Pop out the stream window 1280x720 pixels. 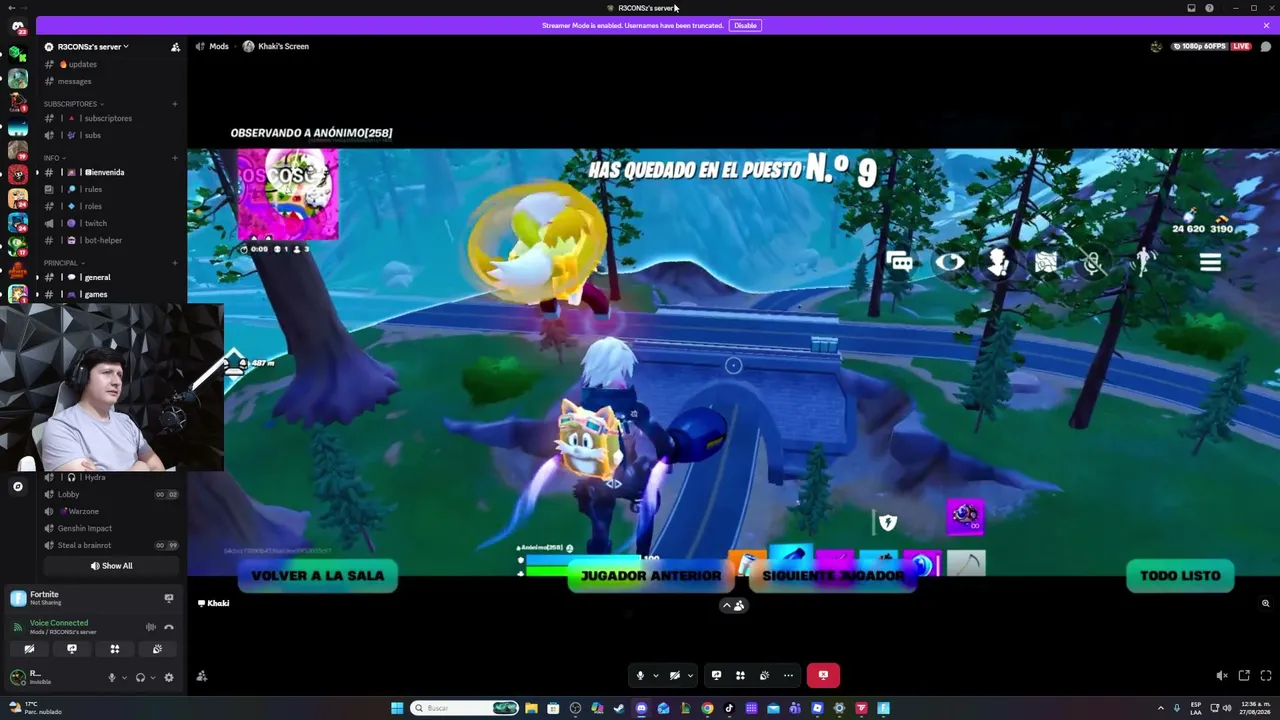point(1244,676)
